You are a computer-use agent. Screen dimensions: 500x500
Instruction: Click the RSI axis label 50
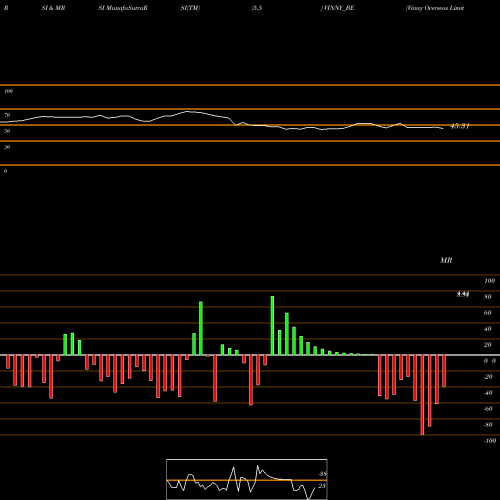point(7,131)
